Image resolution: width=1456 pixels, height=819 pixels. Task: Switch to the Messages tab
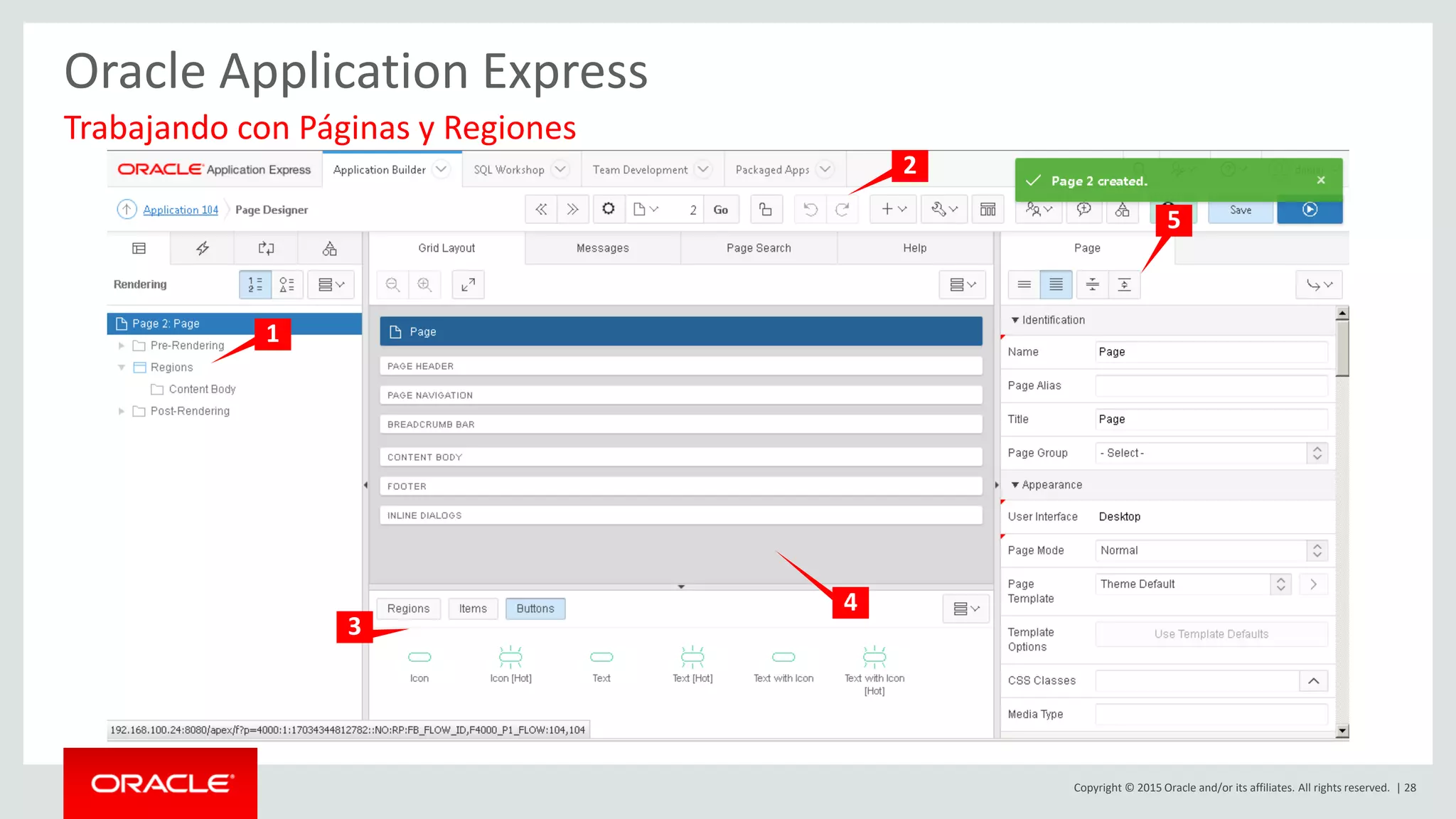[x=602, y=248]
